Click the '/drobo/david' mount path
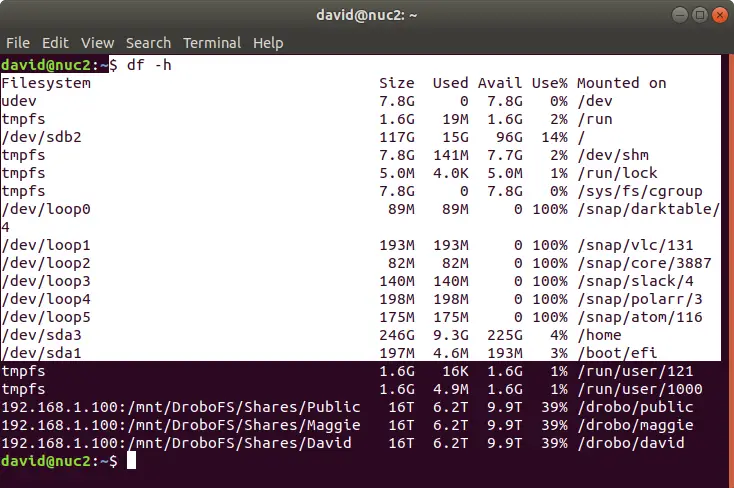Screen dimensions: 734x488 point(631,444)
